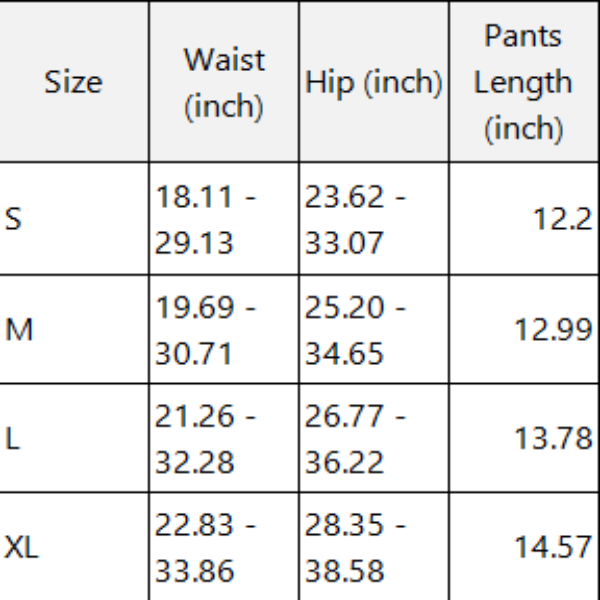Screen dimensions: 600x600
Task: Select the Waist (inch) header cell
Action: click(x=223, y=82)
